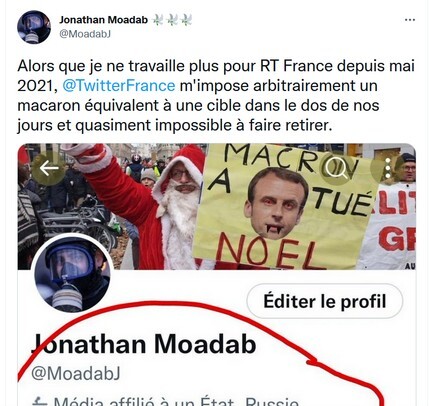Click the tweet text about RT France
Screen dimensions: 429x406
click(216, 96)
